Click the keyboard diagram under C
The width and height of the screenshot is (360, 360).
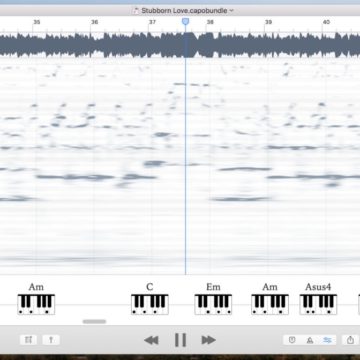(x=150, y=304)
